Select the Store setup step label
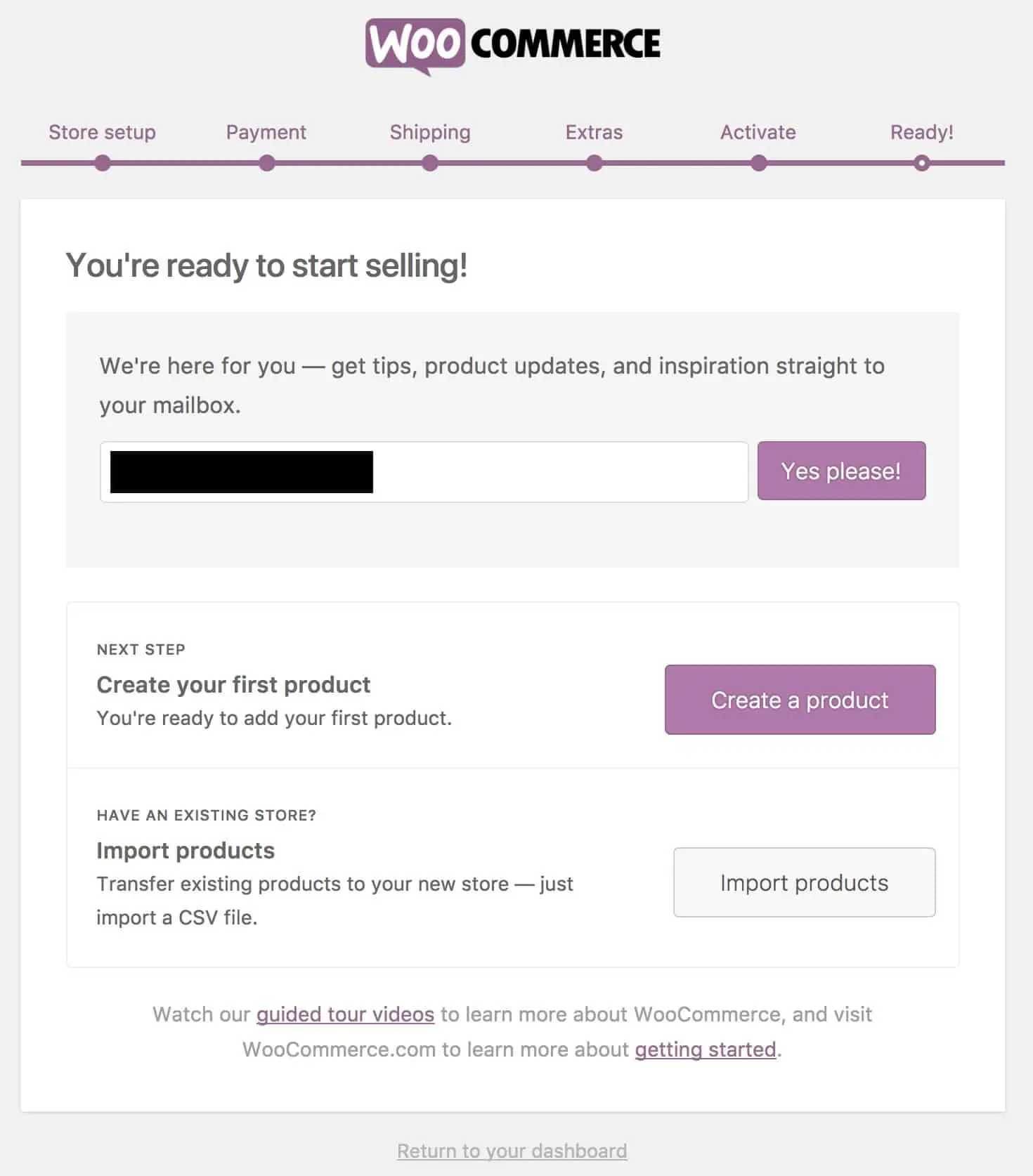The width and height of the screenshot is (1033, 1176). click(x=103, y=132)
